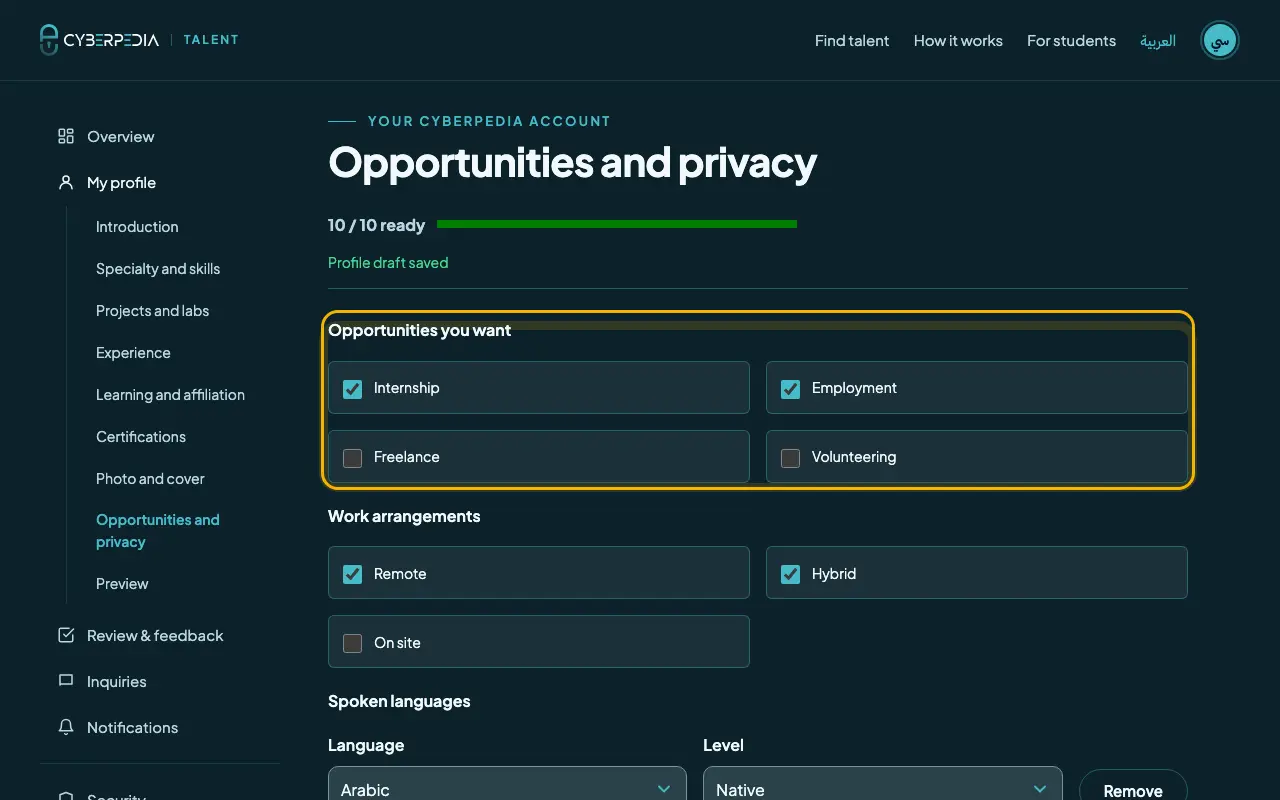Uncheck the Employment checkbox

click(790, 388)
